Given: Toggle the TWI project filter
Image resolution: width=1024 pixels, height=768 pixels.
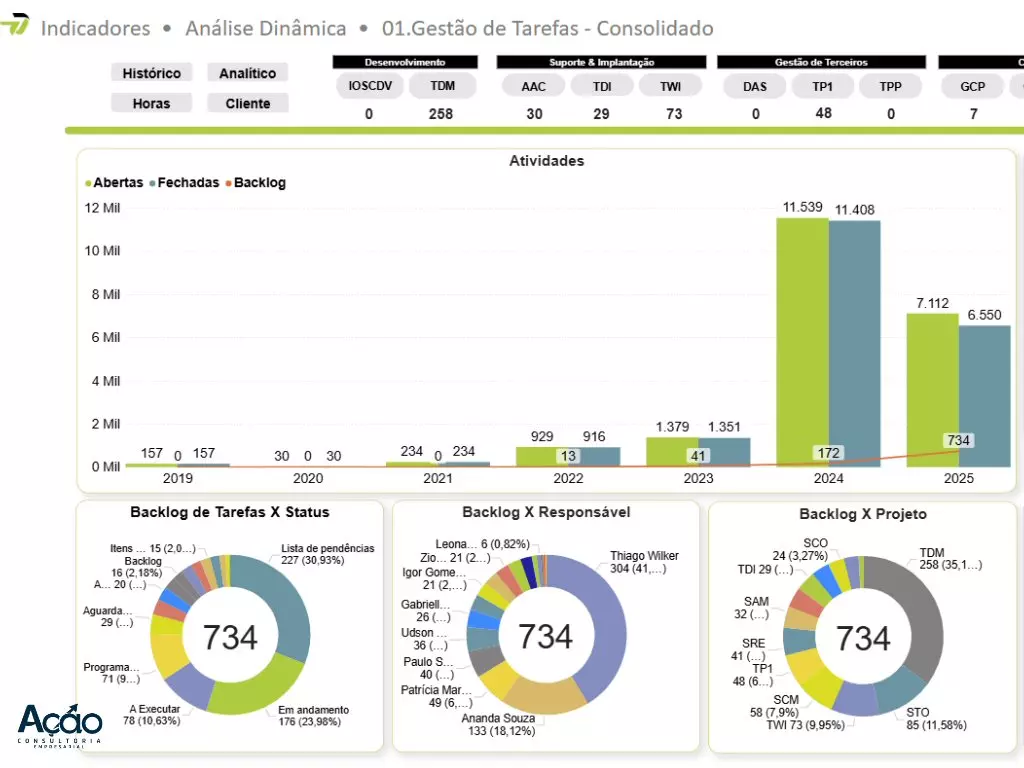Looking at the screenshot, I should (x=670, y=86).
